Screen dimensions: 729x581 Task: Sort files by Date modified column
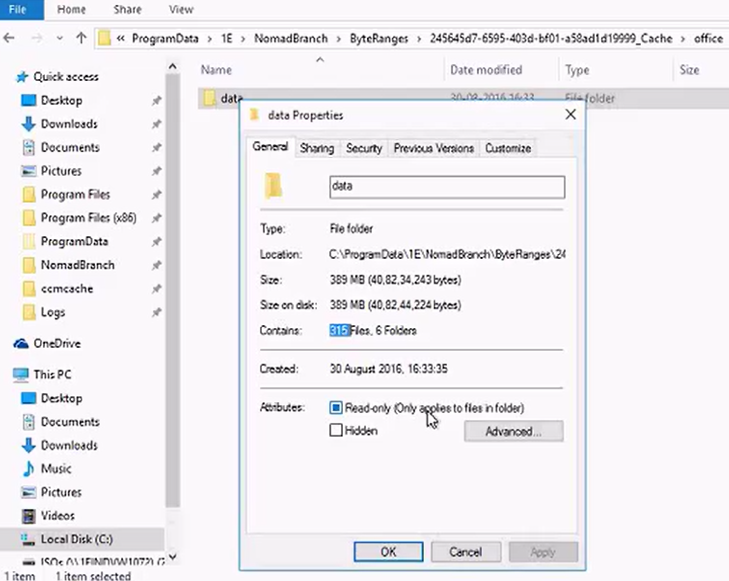coord(486,70)
